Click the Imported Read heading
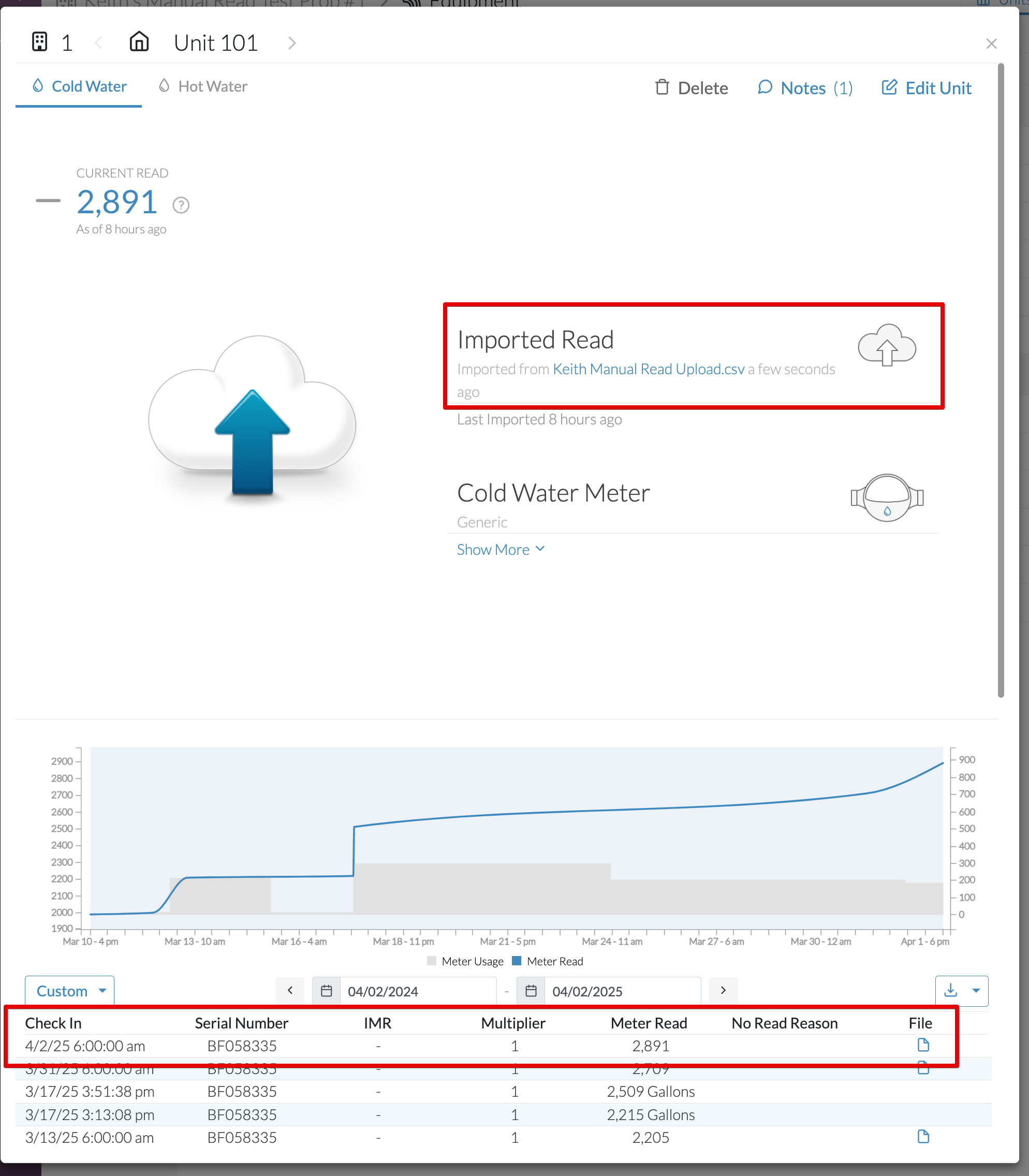 [535, 340]
